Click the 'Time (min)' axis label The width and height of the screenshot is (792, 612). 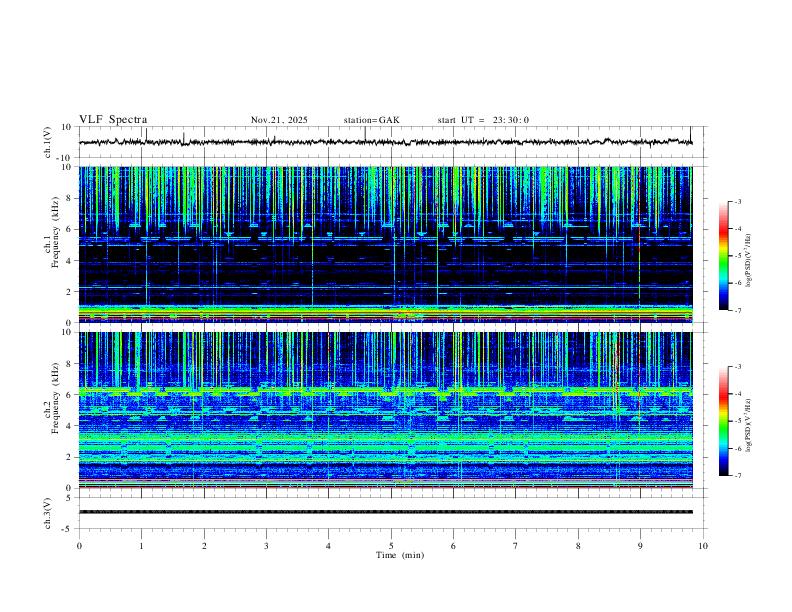click(x=400, y=555)
